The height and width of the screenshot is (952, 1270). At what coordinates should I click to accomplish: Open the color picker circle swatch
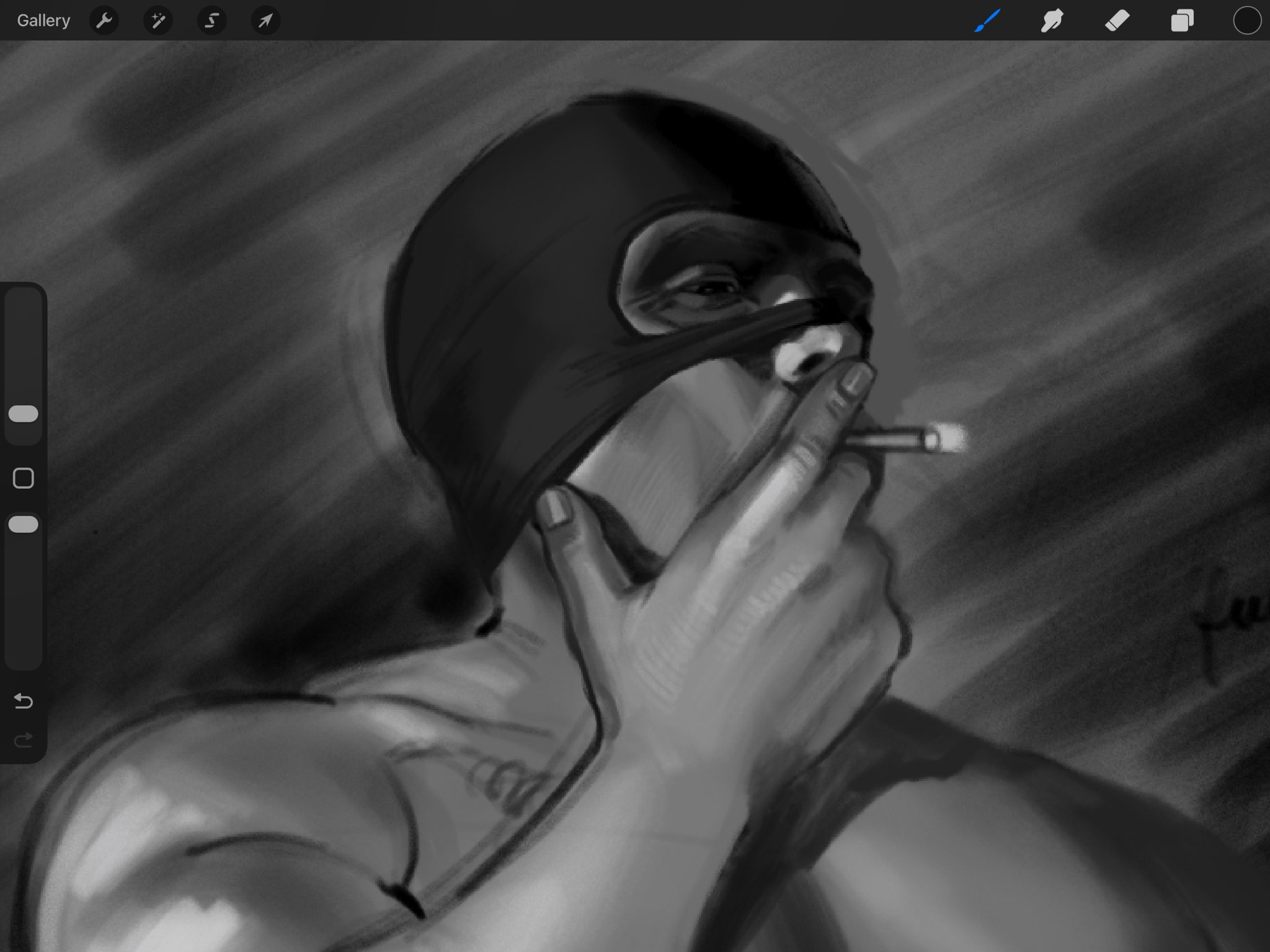pos(1246,21)
